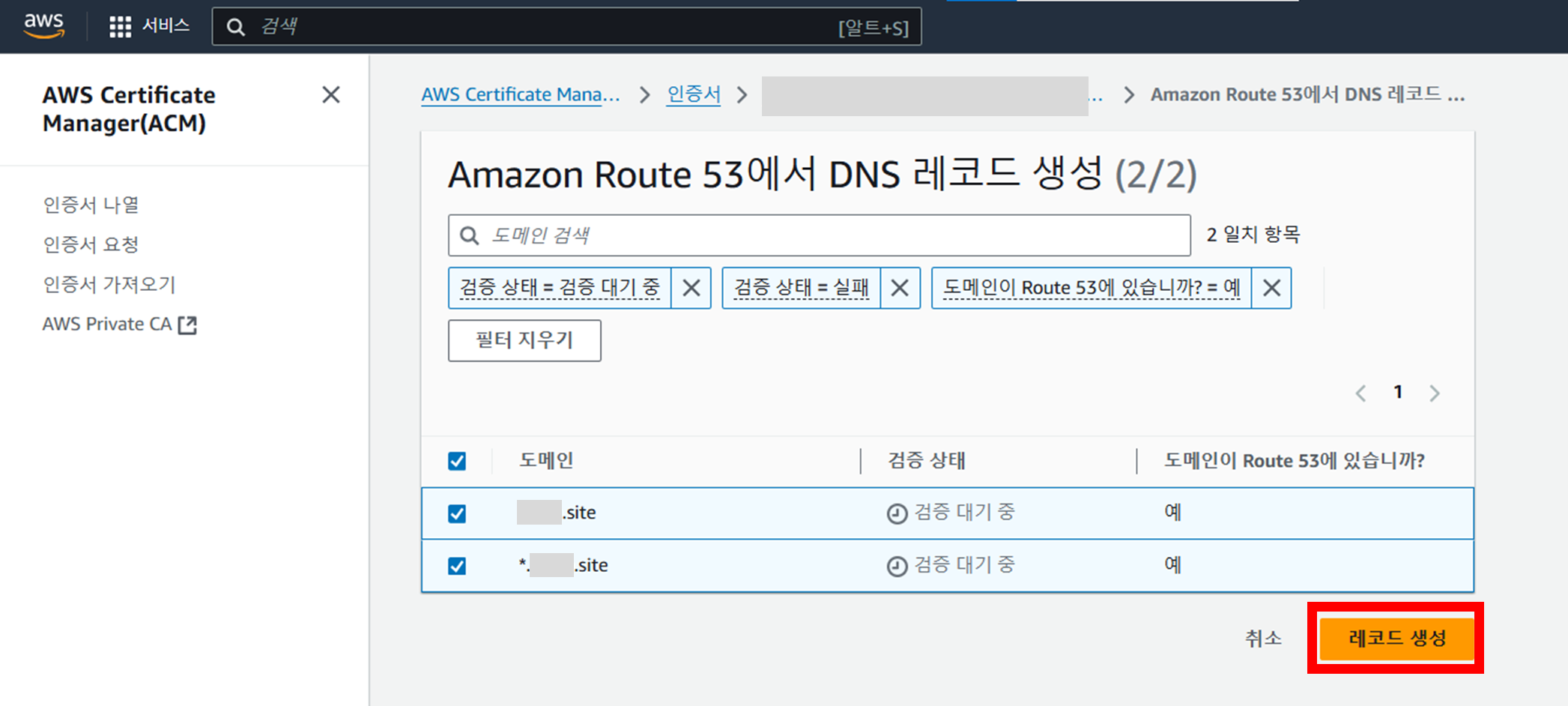Click 예 value in wildcard domain row
This screenshot has height=706, width=1568.
pos(1172,564)
